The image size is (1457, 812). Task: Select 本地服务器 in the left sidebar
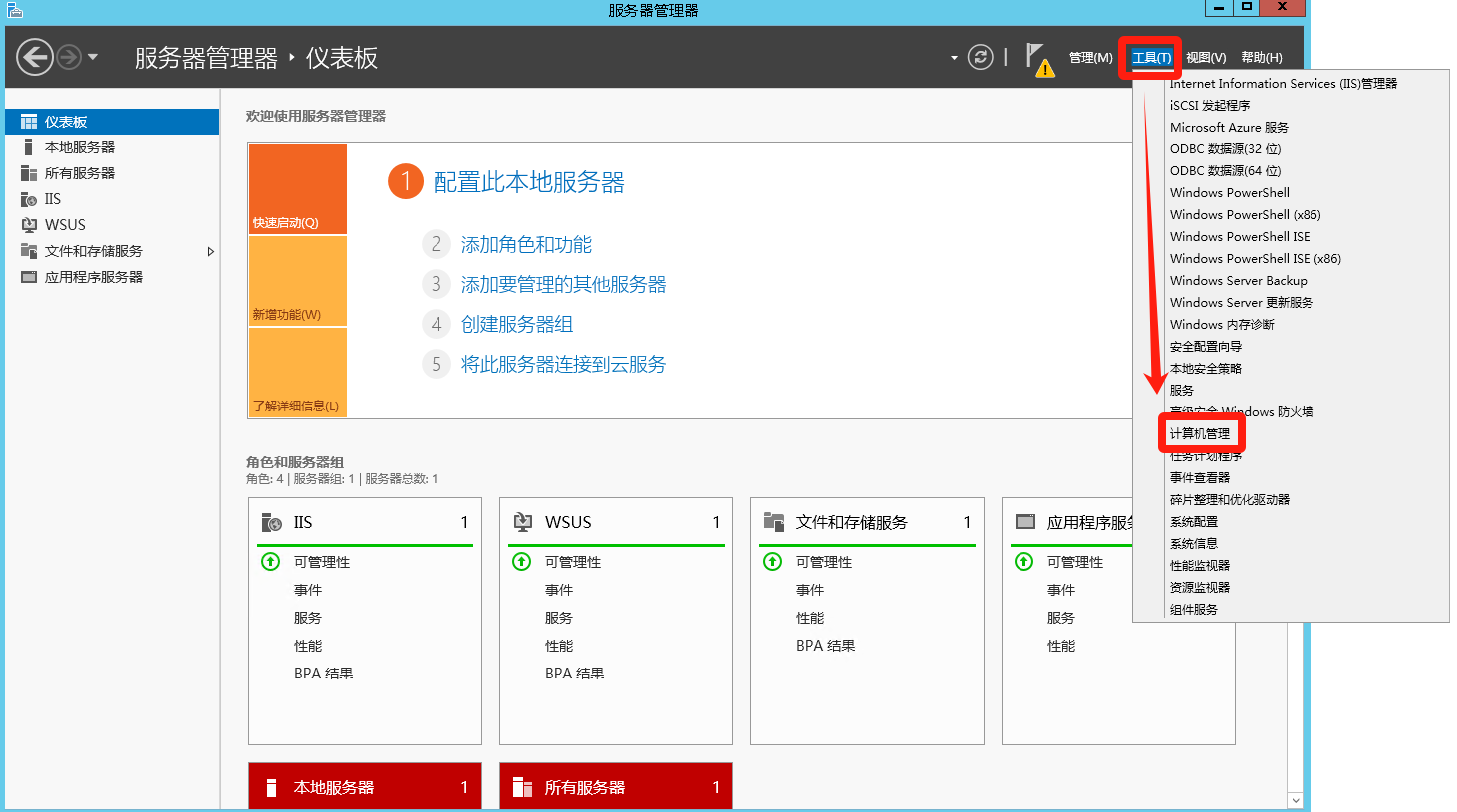coord(80,147)
